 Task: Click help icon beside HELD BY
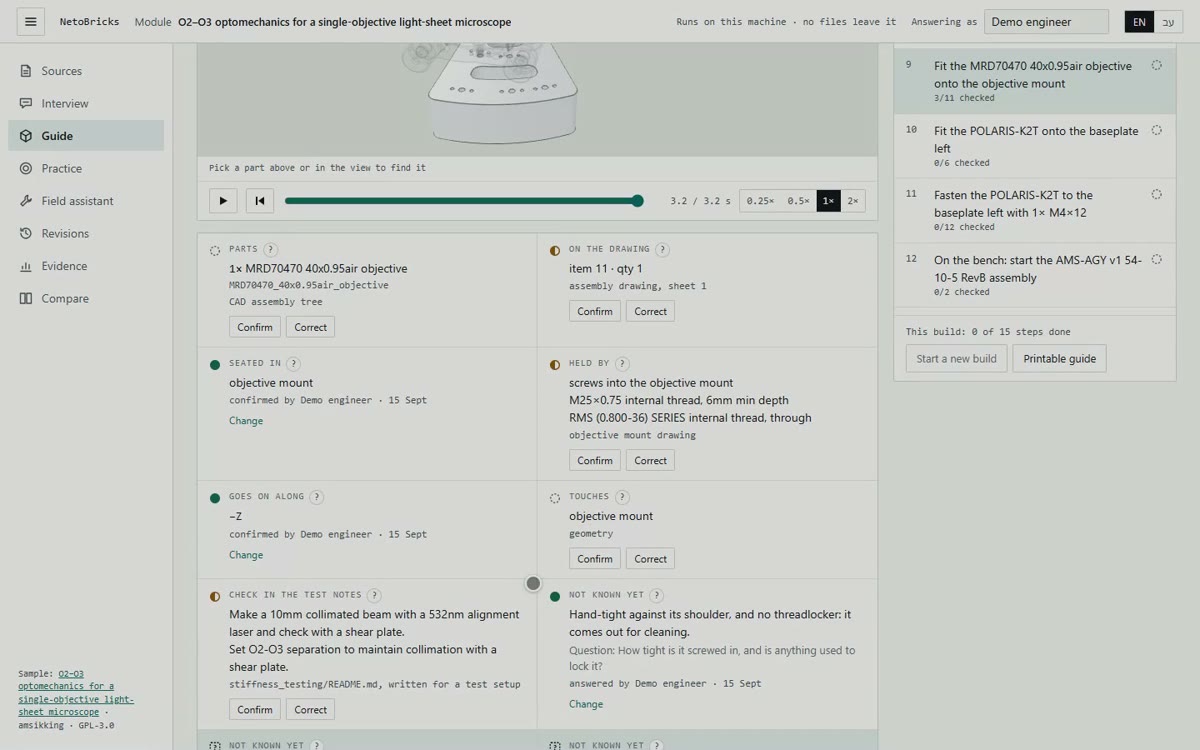pyautogui.click(x=622, y=364)
